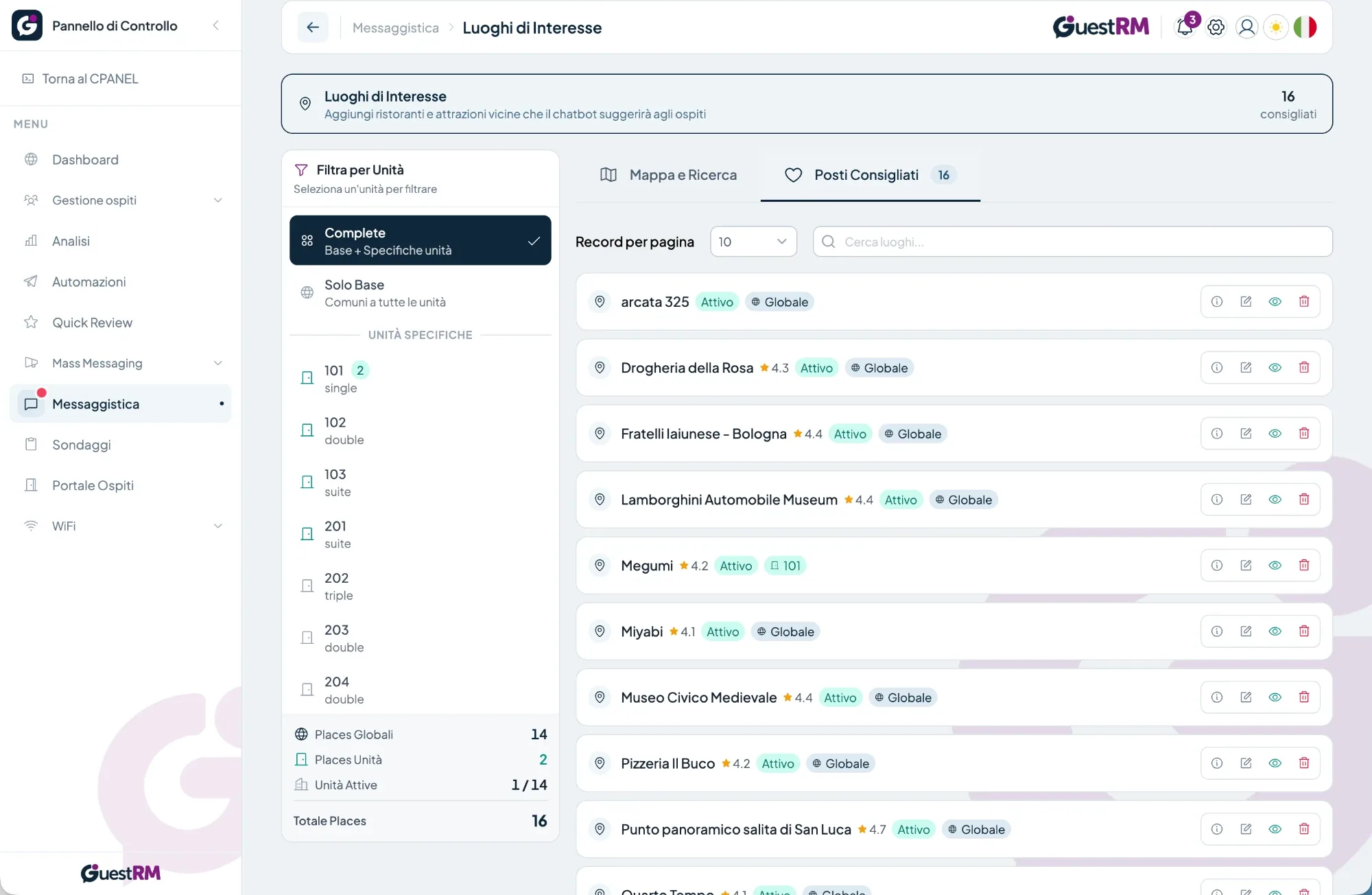1372x895 pixels.
Task: Toggle light theme sun icon
Action: [1276, 27]
